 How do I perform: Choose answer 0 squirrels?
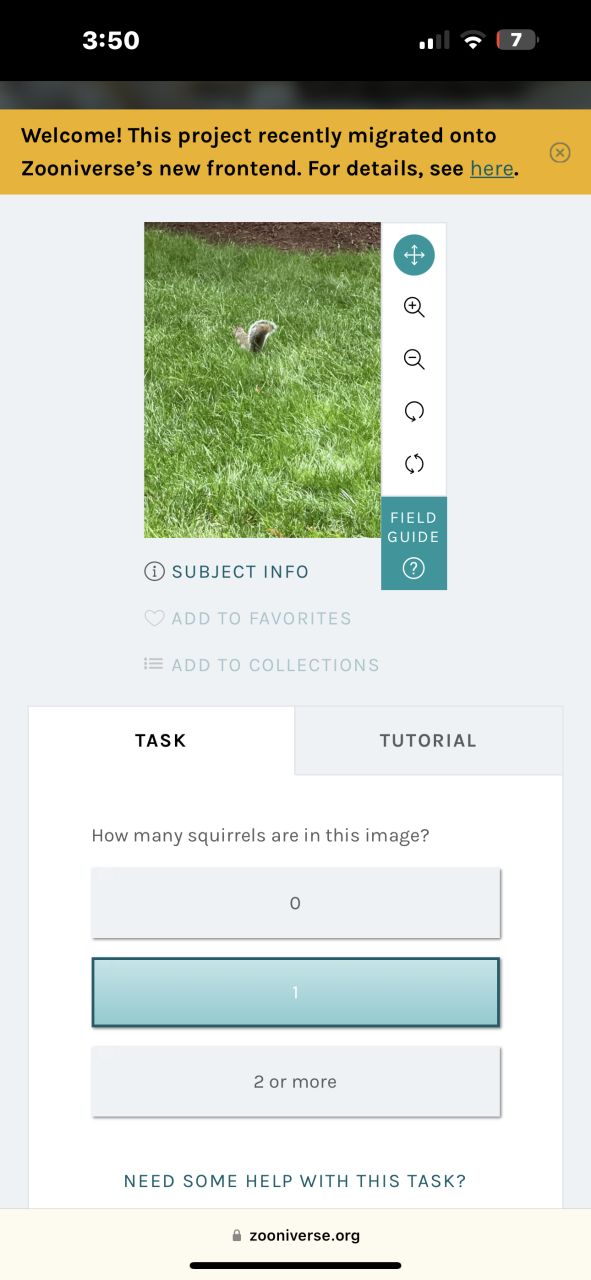(295, 903)
